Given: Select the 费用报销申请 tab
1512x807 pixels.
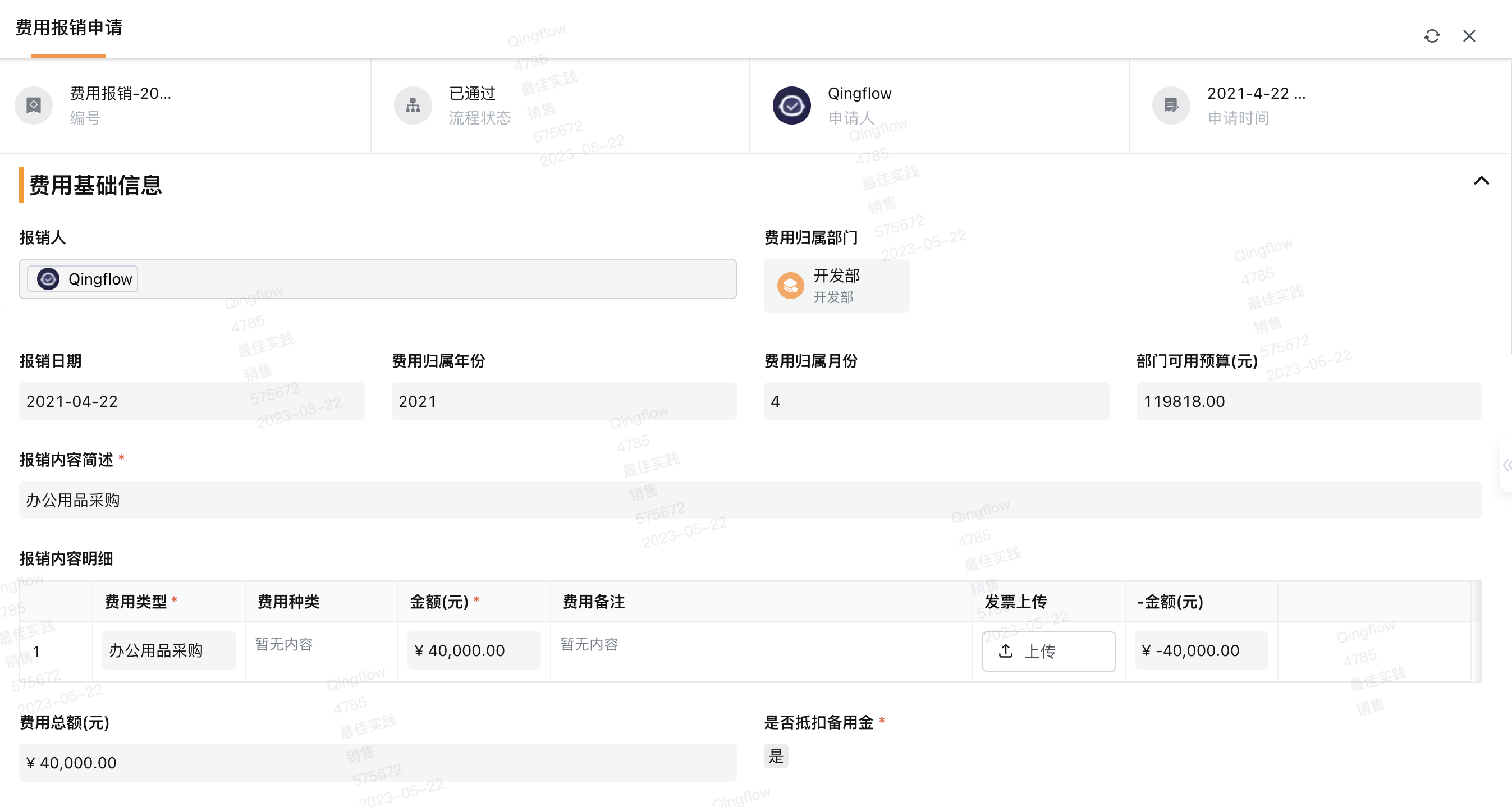Looking at the screenshot, I should click(x=68, y=27).
